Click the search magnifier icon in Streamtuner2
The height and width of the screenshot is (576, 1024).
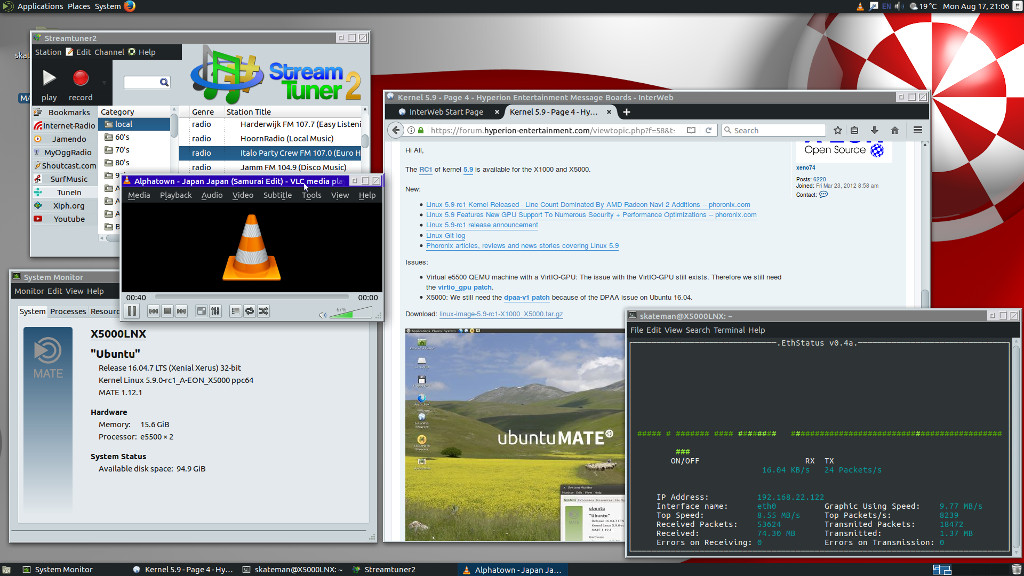coord(164,82)
